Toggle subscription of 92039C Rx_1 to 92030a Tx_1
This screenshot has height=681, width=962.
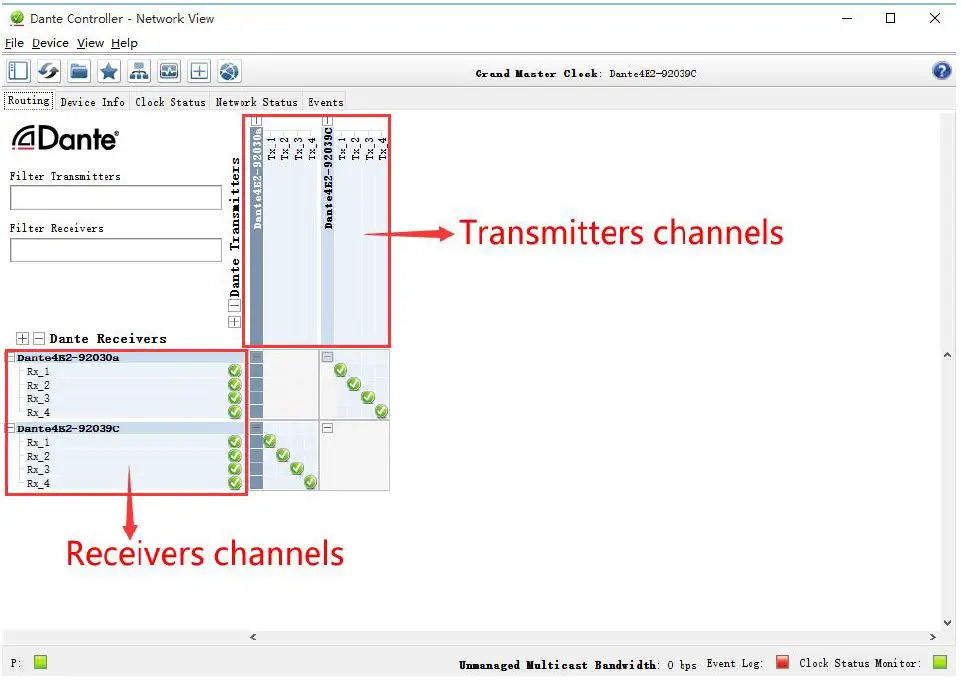point(269,441)
